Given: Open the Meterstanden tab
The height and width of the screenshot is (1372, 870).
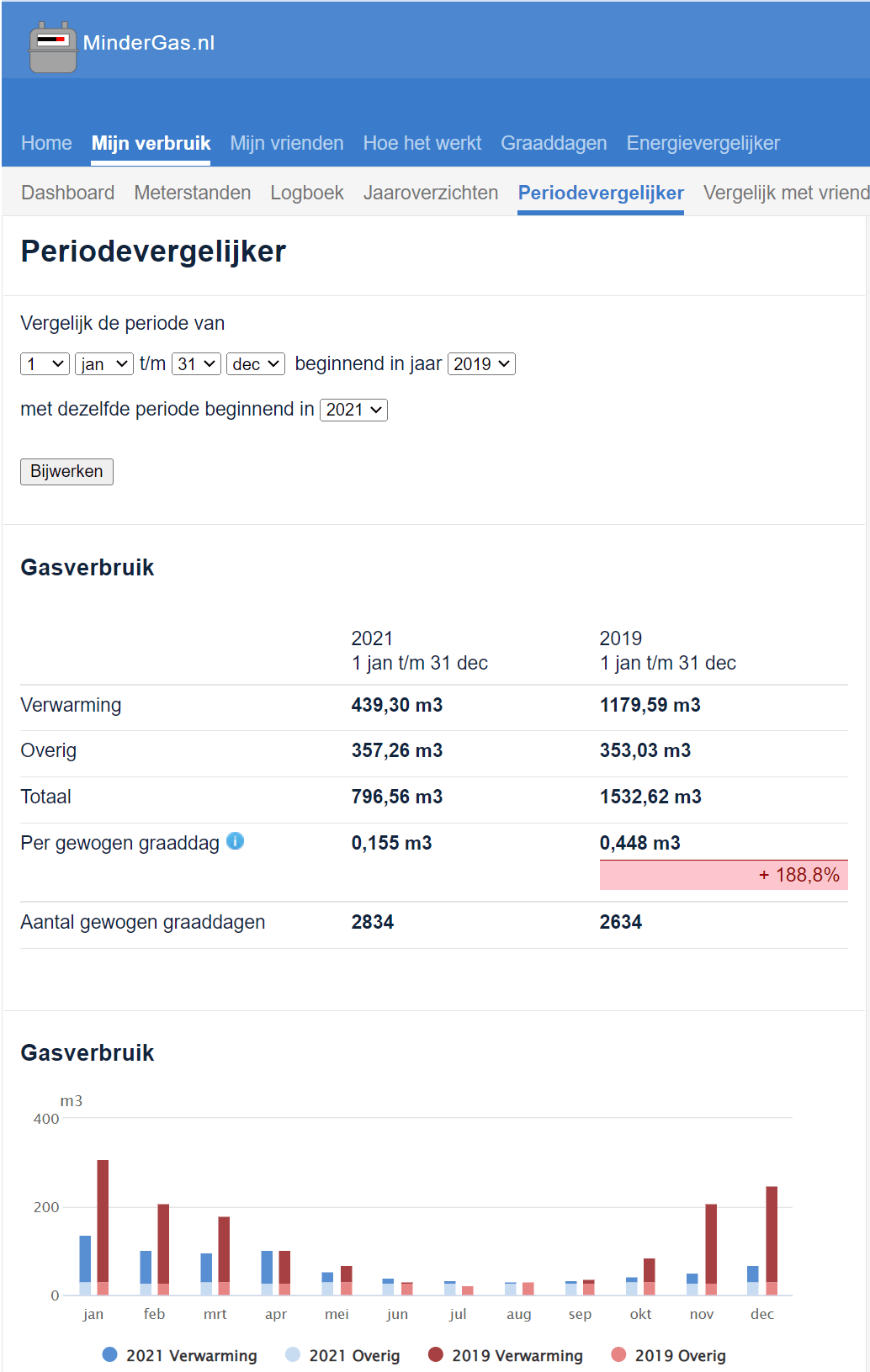Looking at the screenshot, I should coord(193,193).
